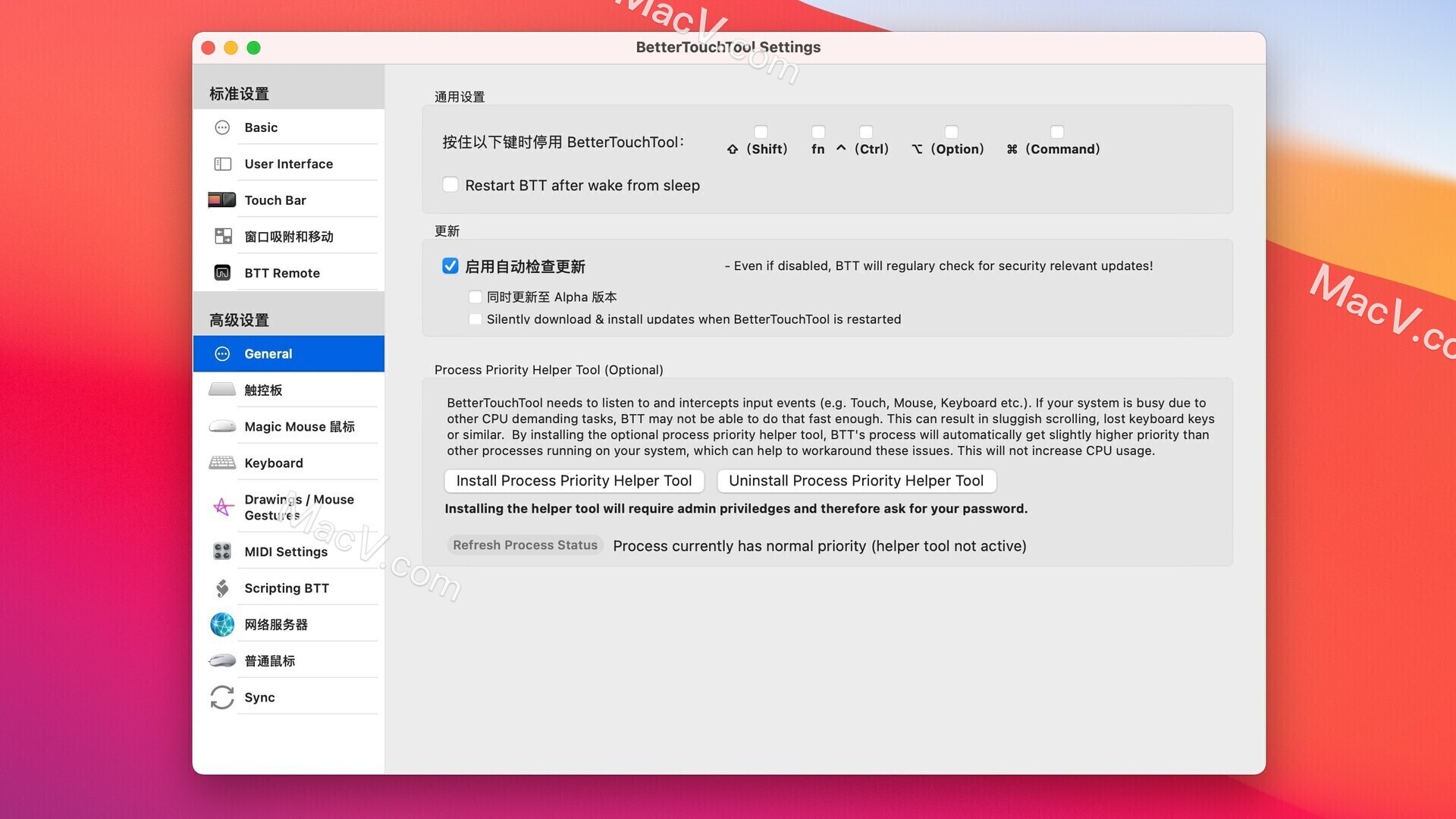Select 窗口吸附和移动 in sidebar
The height and width of the screenshot is (819, 1456).
point(289,237)
